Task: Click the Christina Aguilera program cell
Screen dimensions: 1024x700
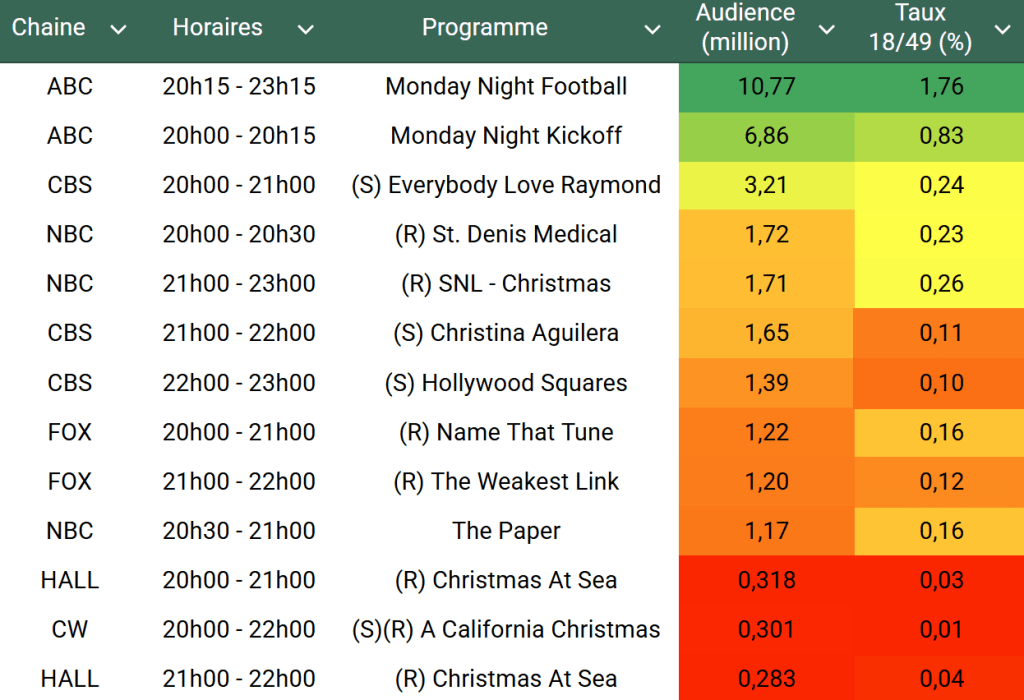Action: tap(506, 333)
